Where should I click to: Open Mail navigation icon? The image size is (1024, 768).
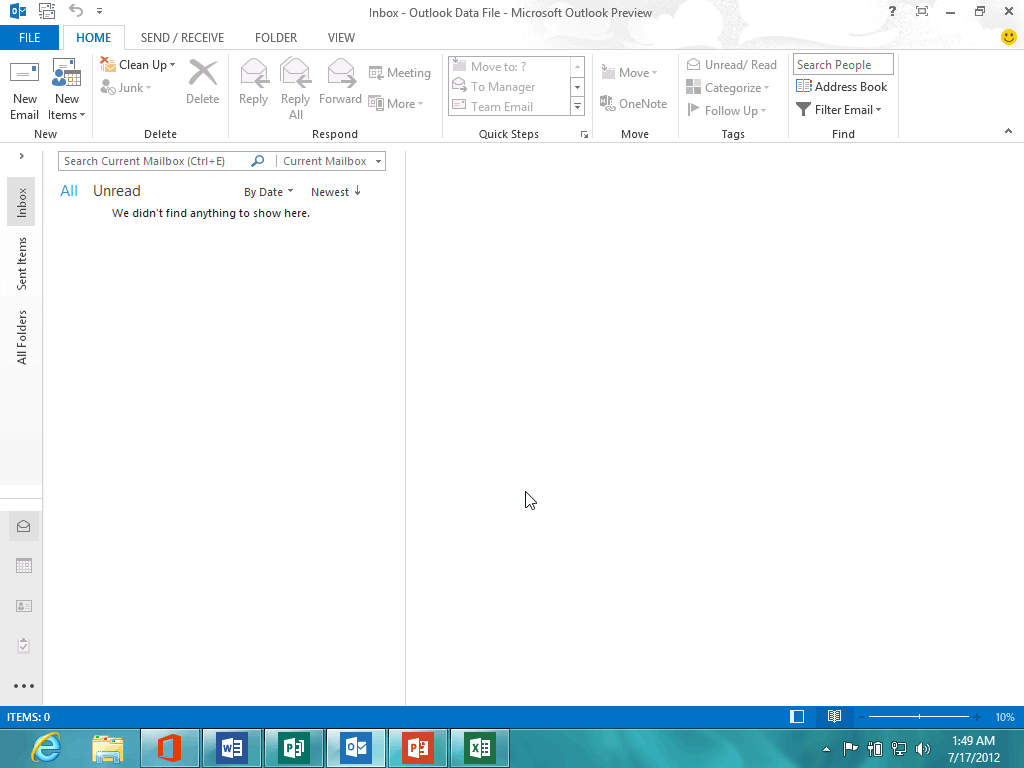(x=24, y=526)
